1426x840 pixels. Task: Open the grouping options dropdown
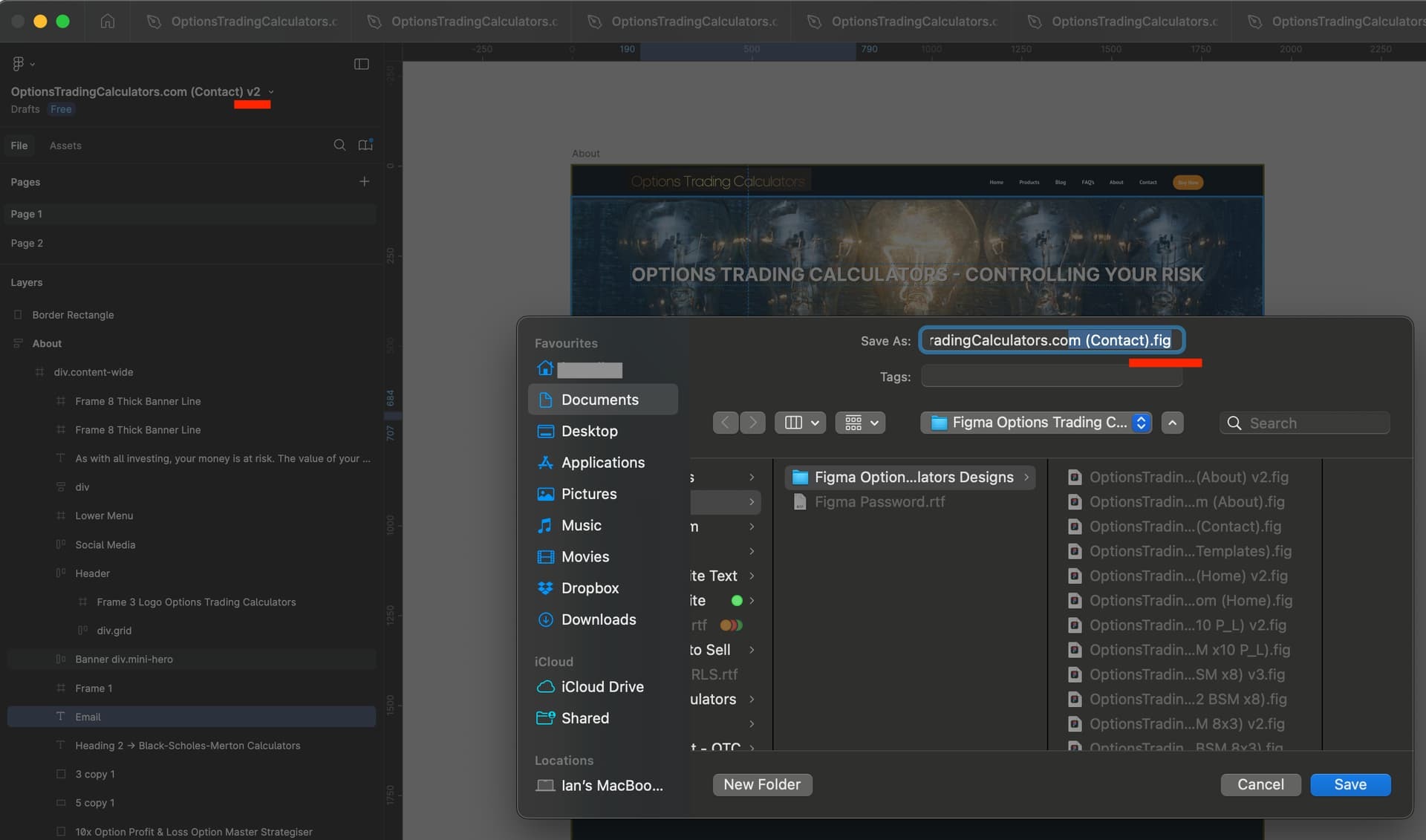pyautogui.click(x=861, y=423)
